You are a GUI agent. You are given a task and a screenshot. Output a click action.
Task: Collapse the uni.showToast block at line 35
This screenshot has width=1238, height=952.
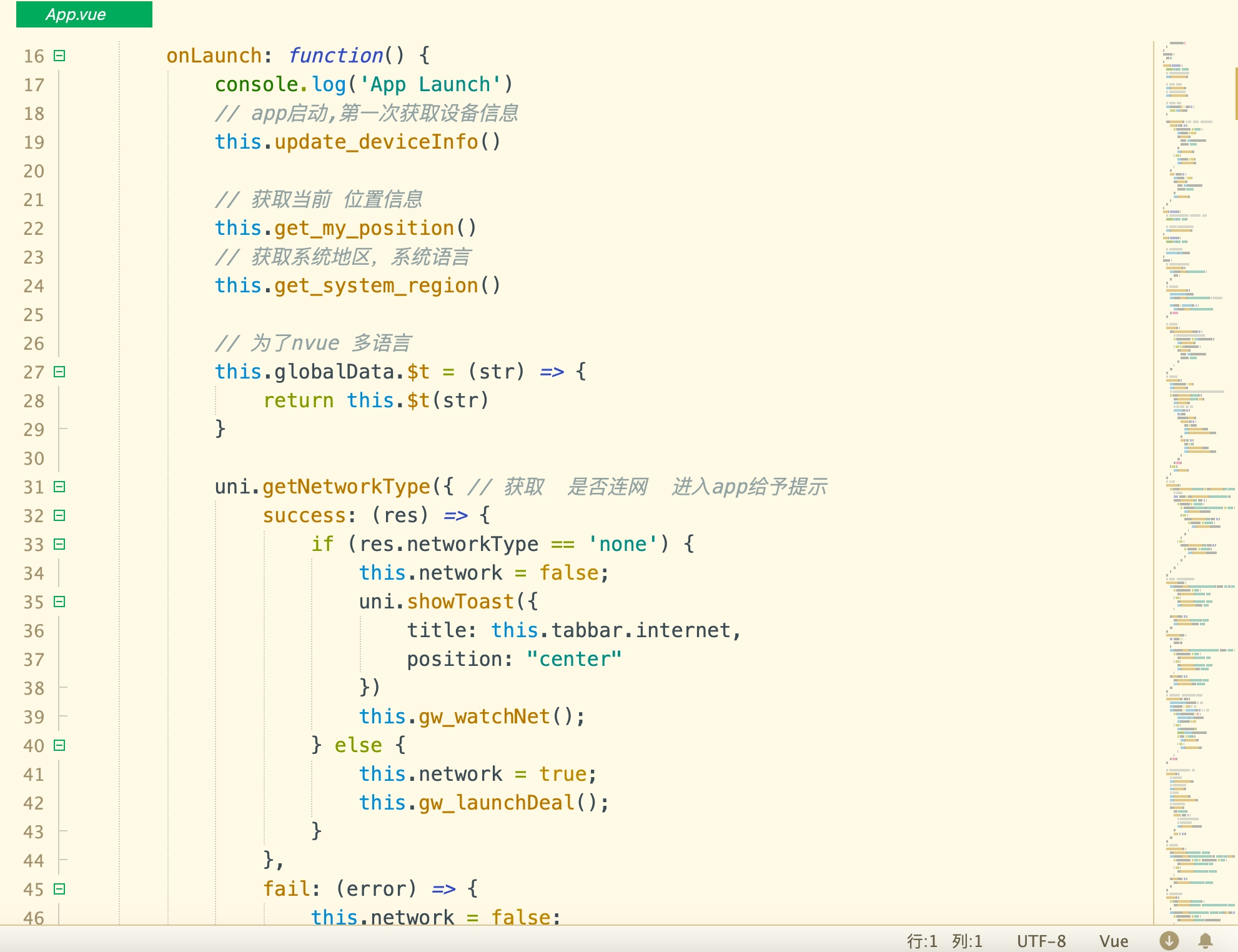point(59,602)
